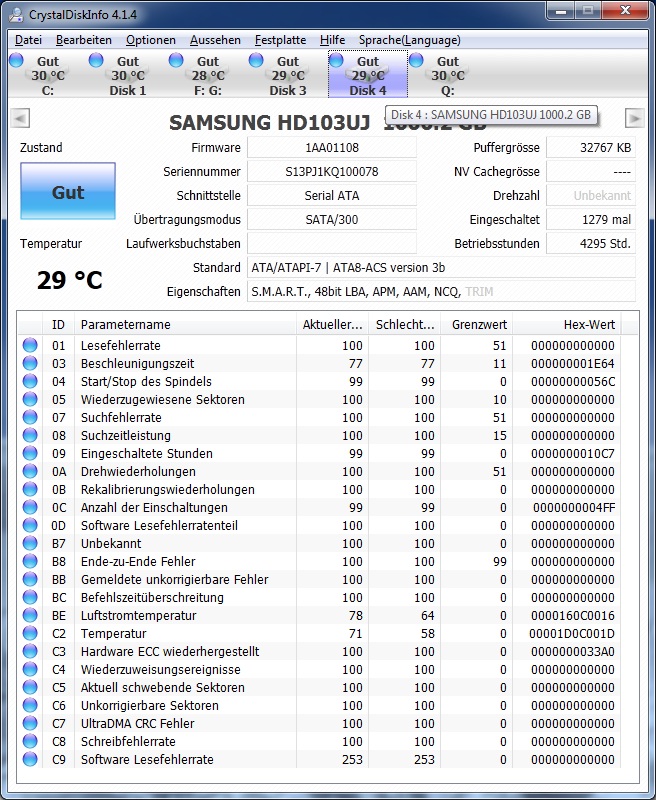Image resolution: width=656 pixels, height=800 pixels.
Task: Click the Seriennummer field S13PJ1KQ100078
Action: (x=332, y=171)
